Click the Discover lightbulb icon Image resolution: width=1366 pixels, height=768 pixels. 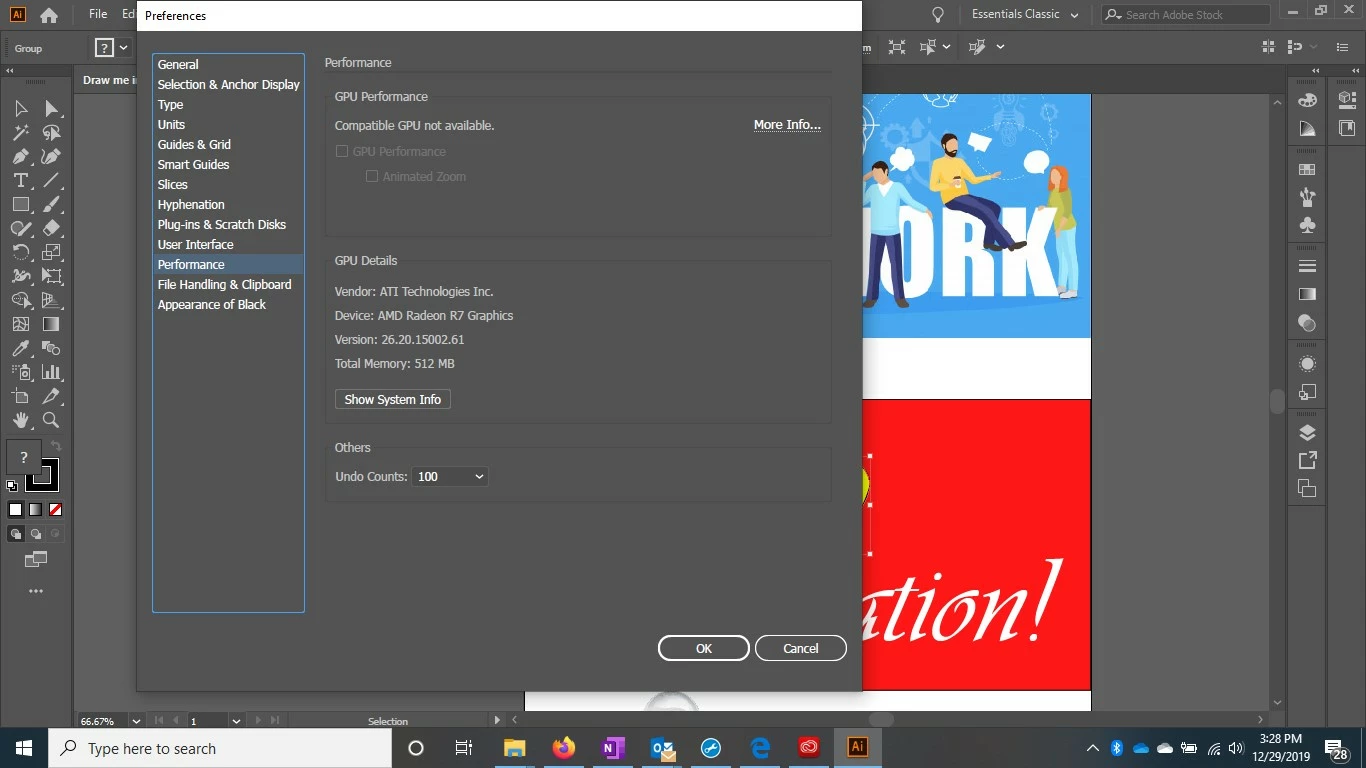point(937,15)
